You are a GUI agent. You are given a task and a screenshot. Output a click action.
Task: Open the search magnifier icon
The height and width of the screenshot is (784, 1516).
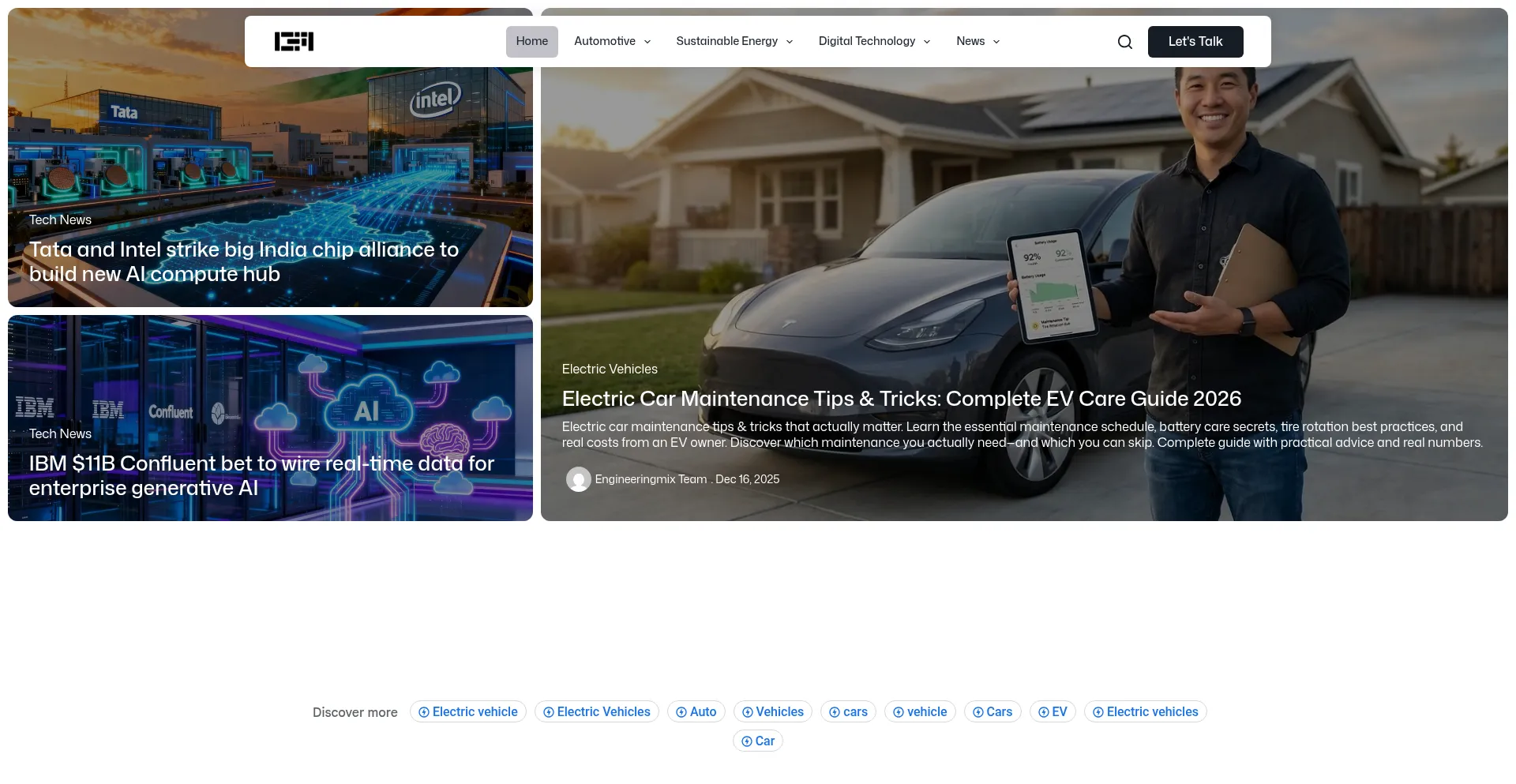1124,42
